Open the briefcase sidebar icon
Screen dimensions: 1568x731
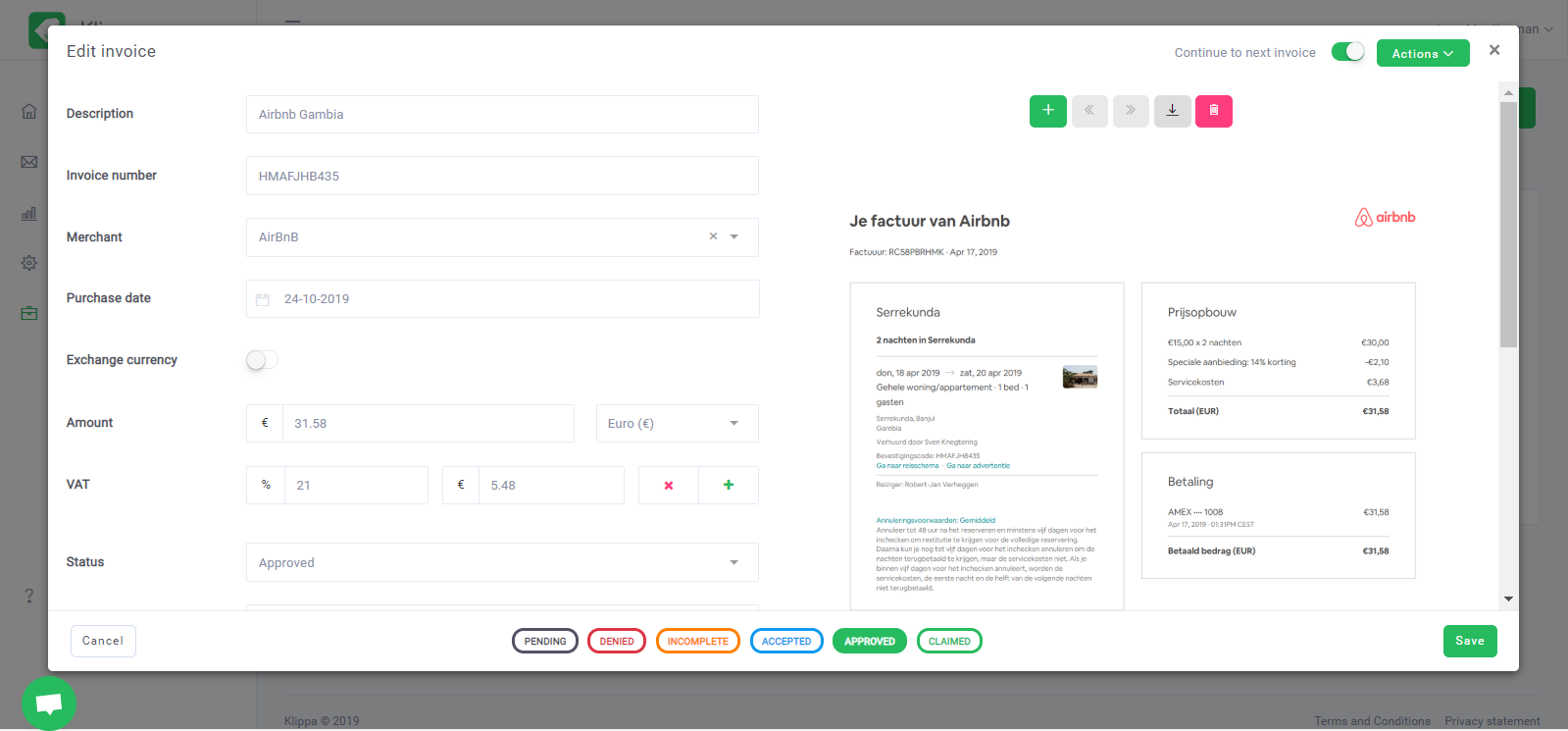(x=29, y=313)
